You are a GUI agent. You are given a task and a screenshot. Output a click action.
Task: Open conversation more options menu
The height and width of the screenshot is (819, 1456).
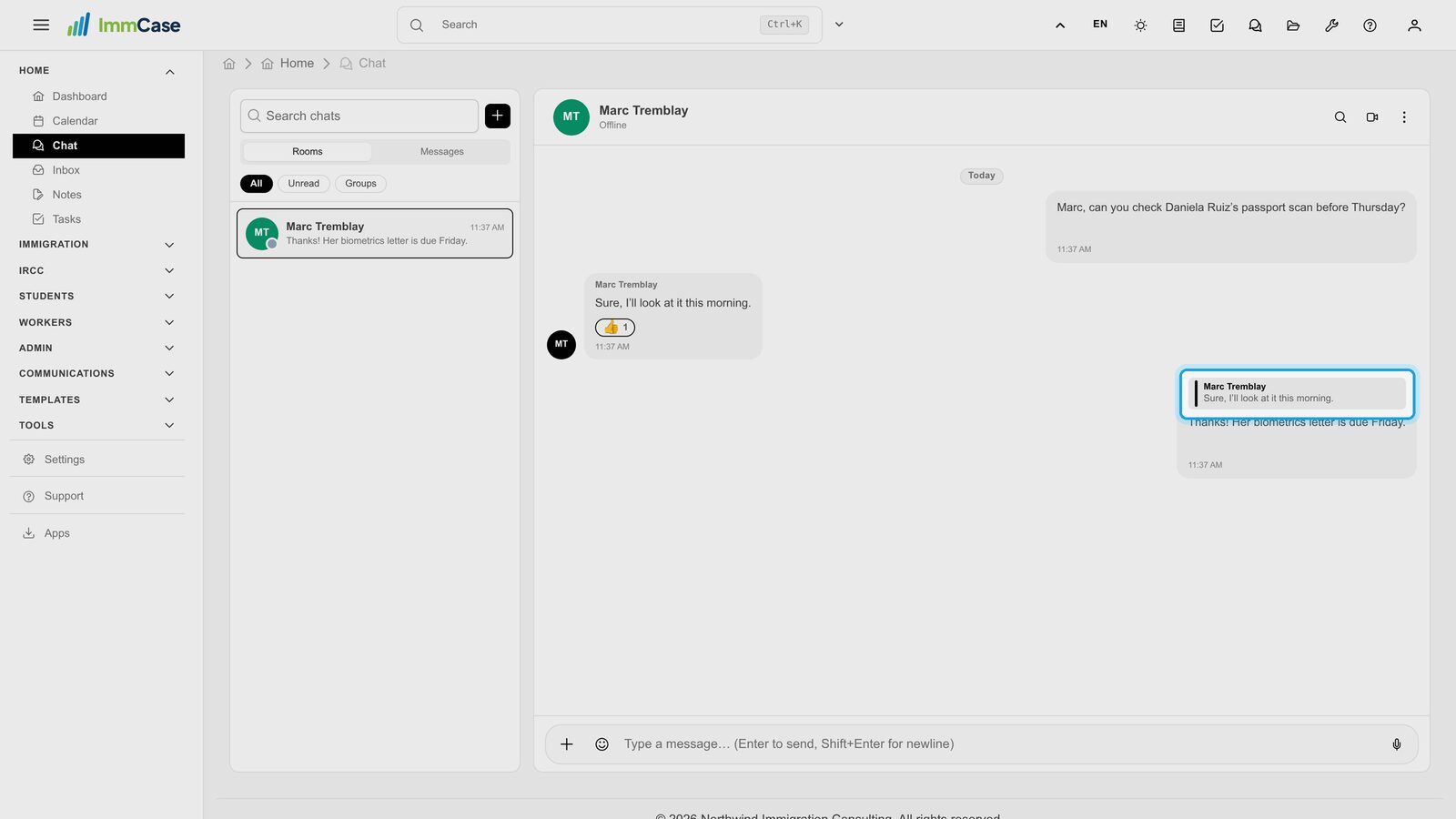coord(1404,117)
